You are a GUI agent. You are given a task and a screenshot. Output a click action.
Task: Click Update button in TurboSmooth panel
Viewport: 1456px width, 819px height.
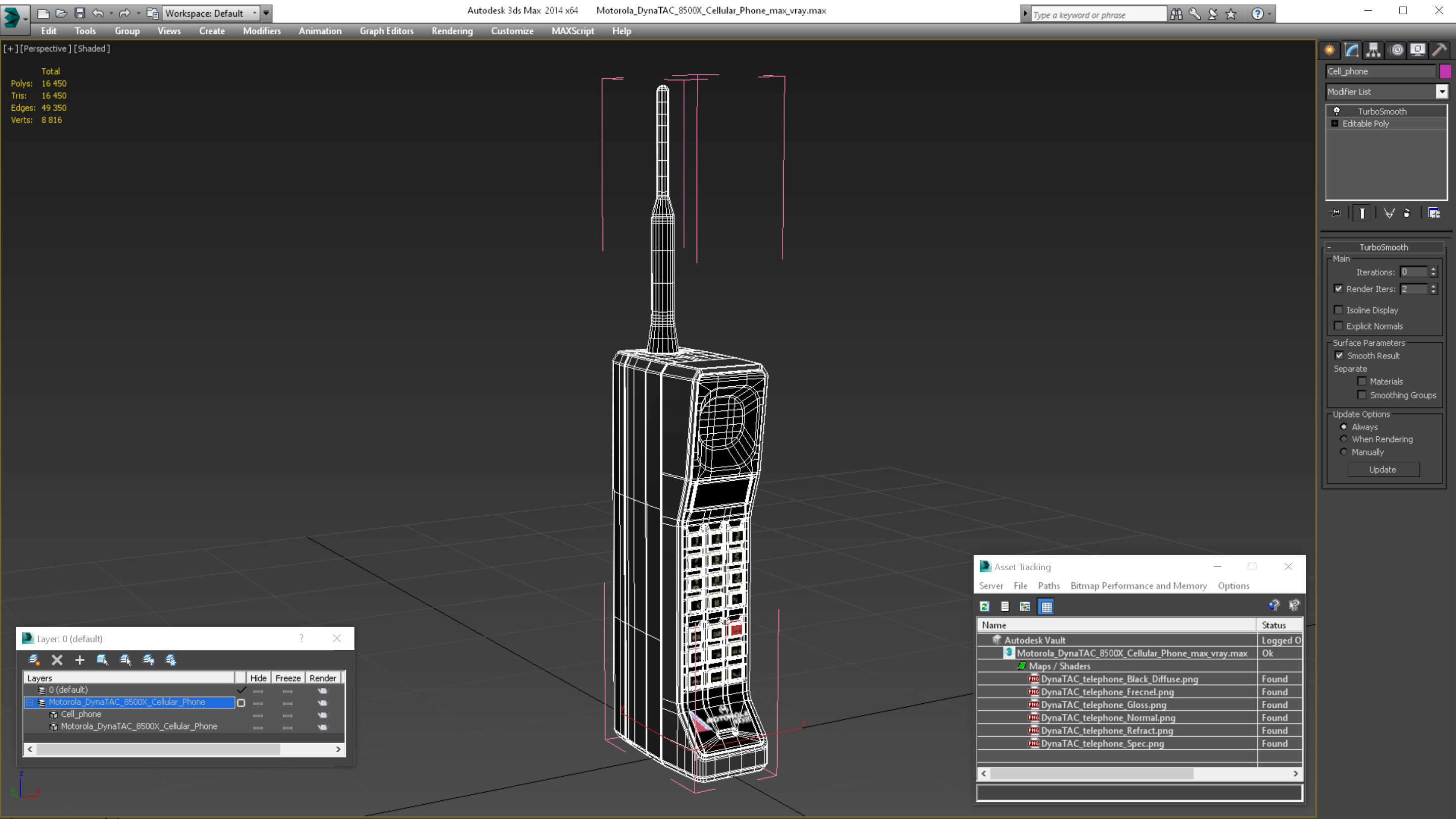pyautogui.click(x=1384, y=469)
